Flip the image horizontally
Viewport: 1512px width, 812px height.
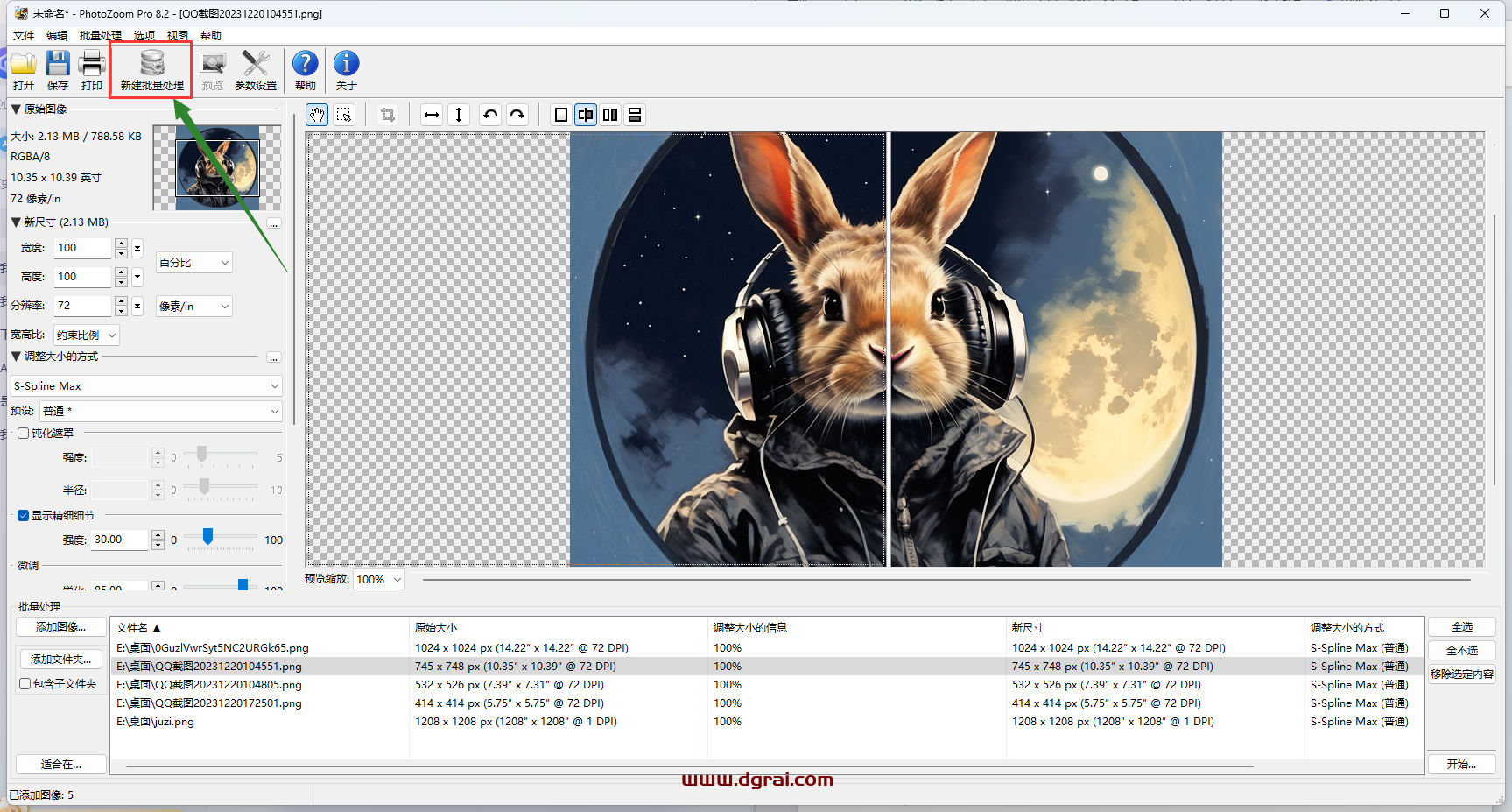pyautogui.click(x=432, y=115)
